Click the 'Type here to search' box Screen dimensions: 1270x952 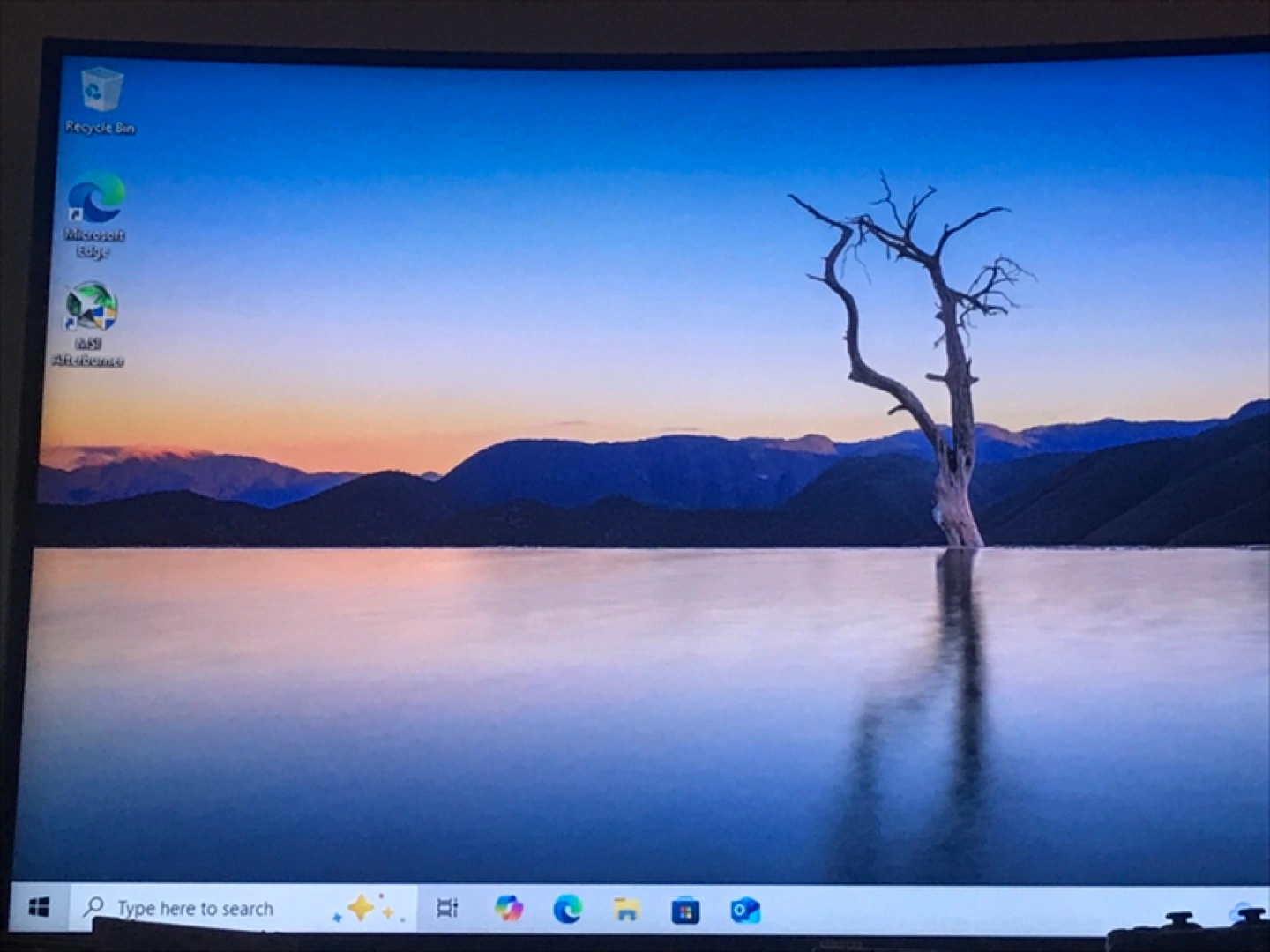click(243, 908)
